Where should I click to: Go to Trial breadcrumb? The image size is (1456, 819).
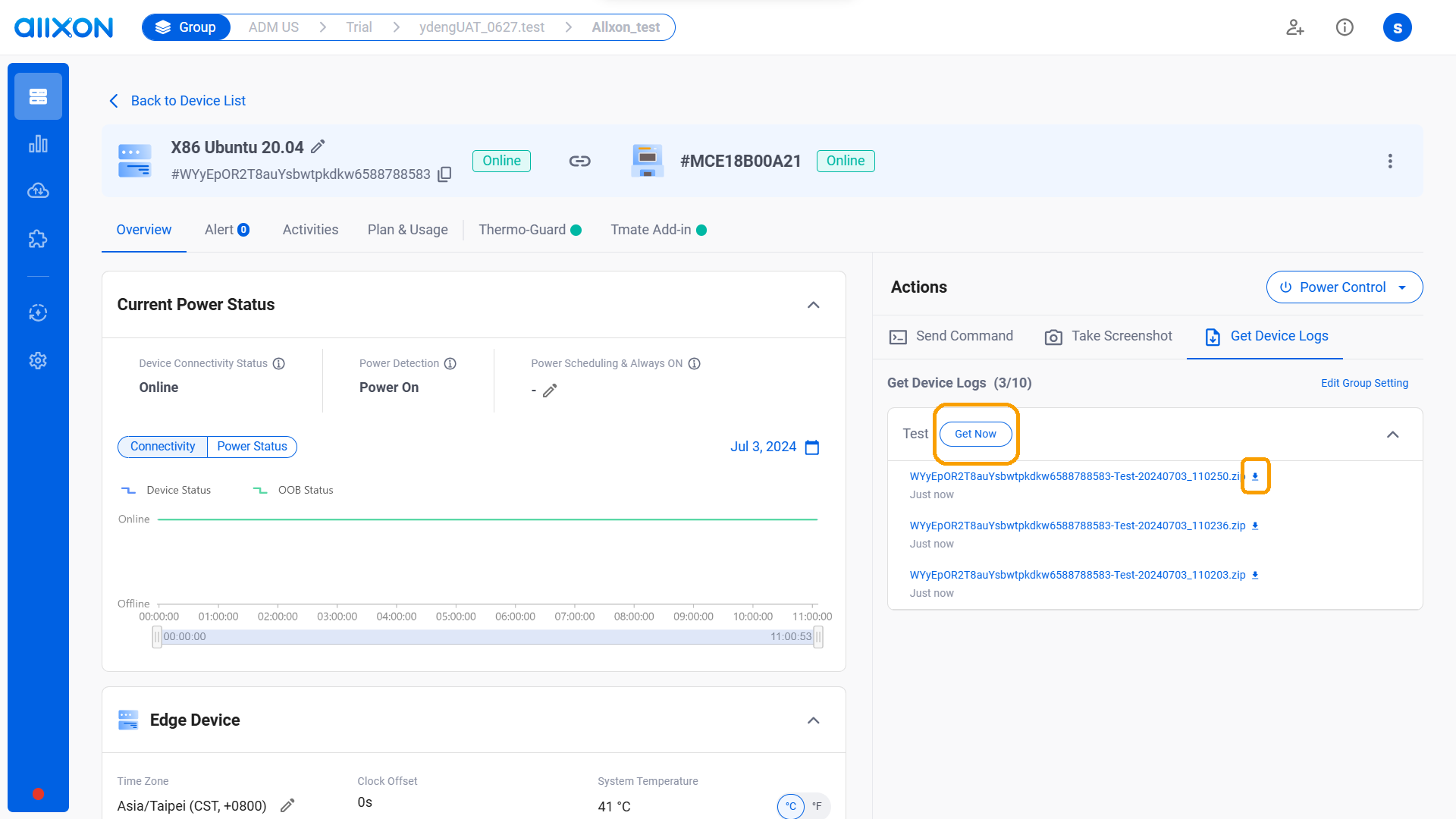pyautogui.click(x=359, y=27)
